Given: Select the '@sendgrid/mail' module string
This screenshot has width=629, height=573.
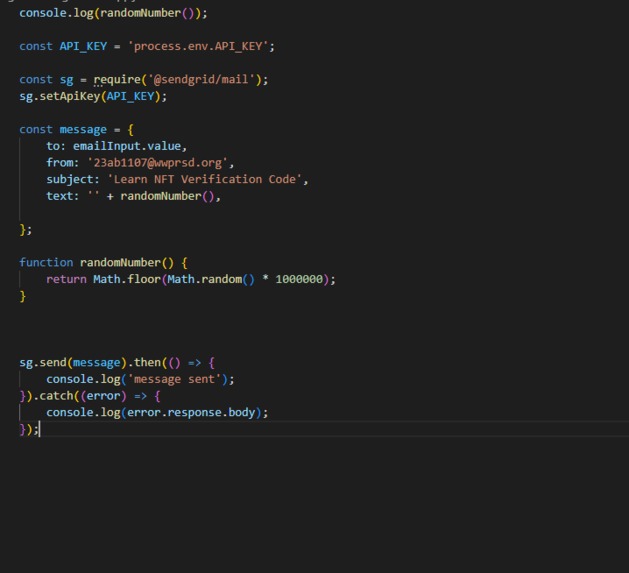Looking at the screenshot, I should tap(202, 79).
